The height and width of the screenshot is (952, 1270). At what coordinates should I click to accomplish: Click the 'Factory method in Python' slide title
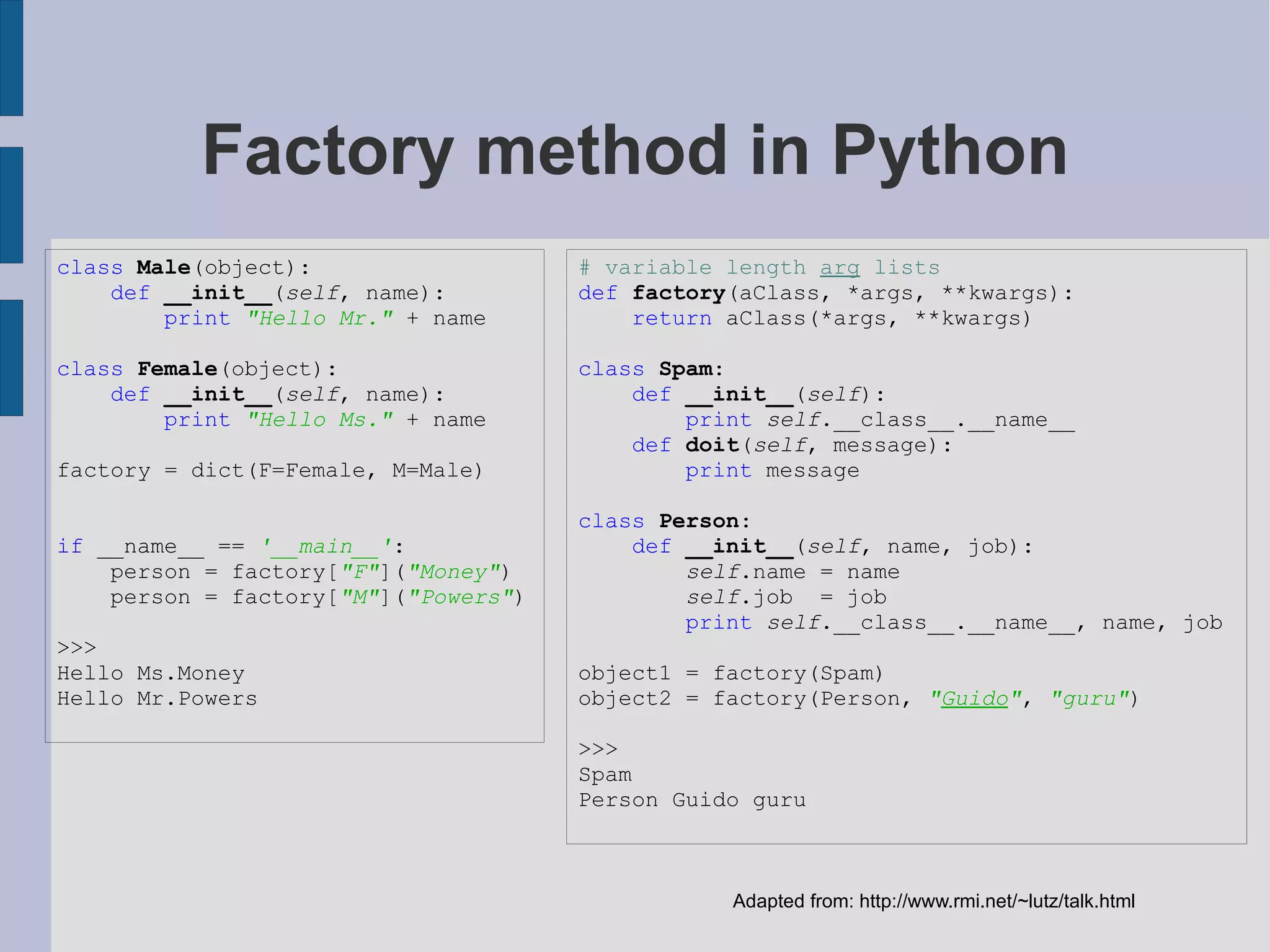coord(634,151)
